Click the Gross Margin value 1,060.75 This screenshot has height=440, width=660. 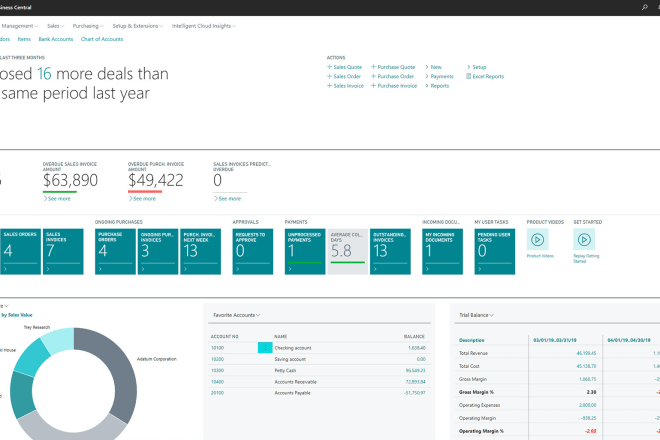pos(588,379)
